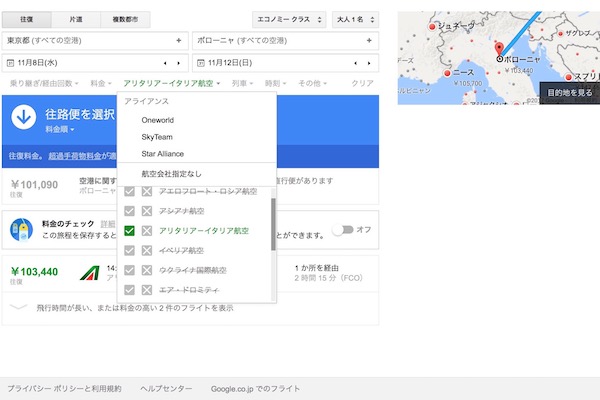The height and width of the screenshot is (400, 600).
Task: Go to previous day for return date
Action: (355, 63)
